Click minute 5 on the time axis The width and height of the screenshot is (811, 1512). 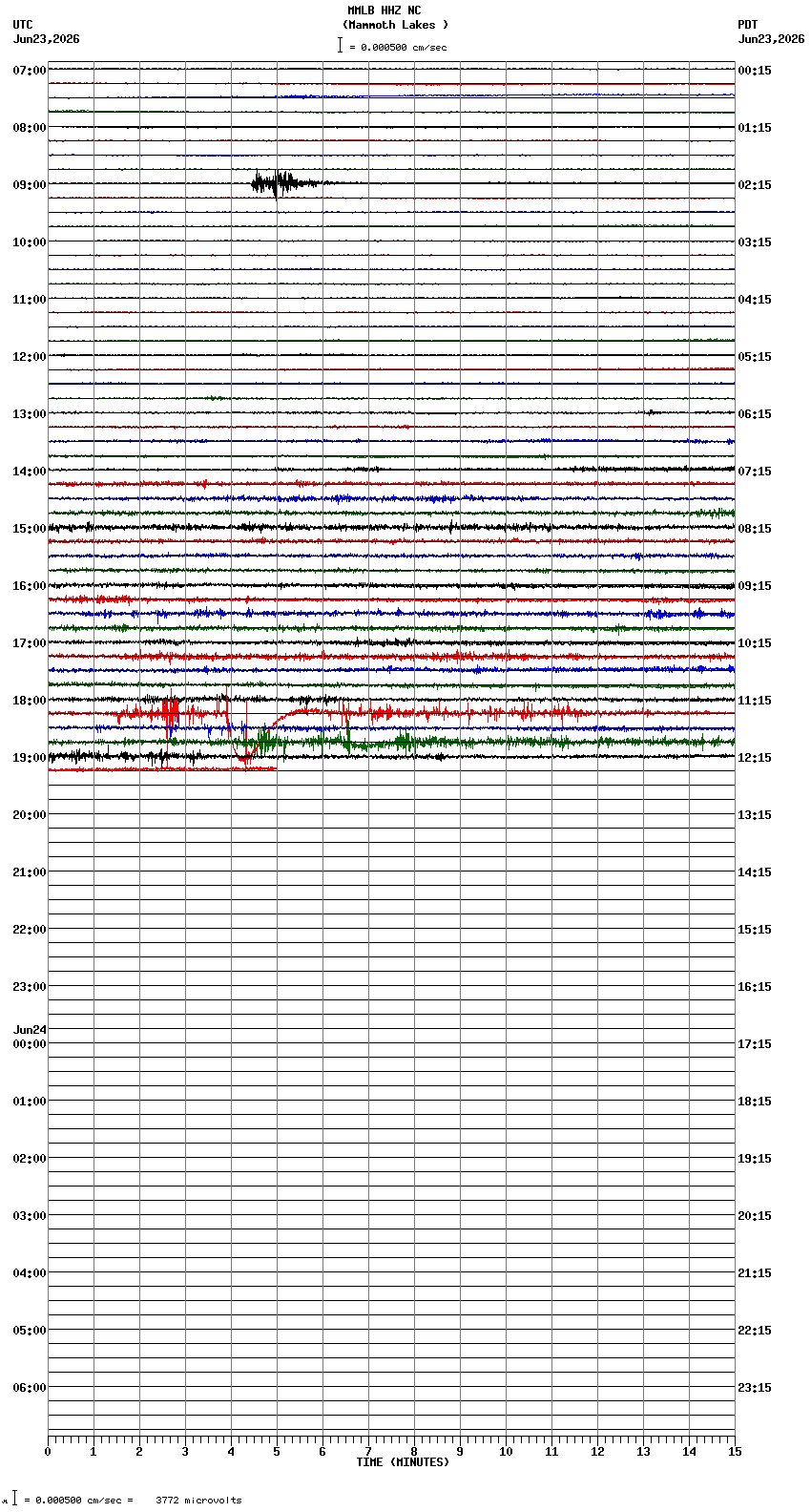(x=277, y=1452)
